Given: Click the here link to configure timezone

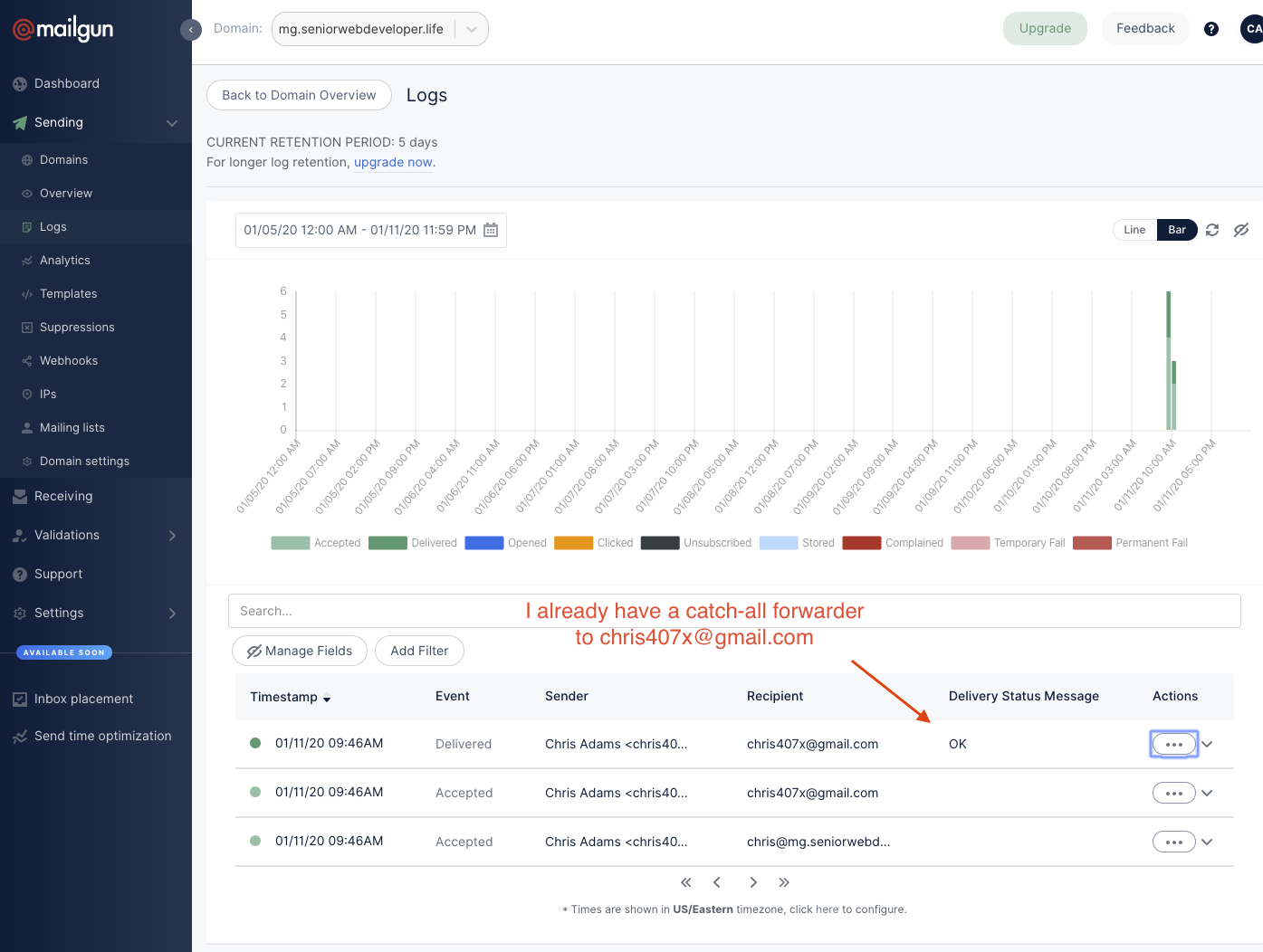Looking at the screenshot, I should point(827,909).
